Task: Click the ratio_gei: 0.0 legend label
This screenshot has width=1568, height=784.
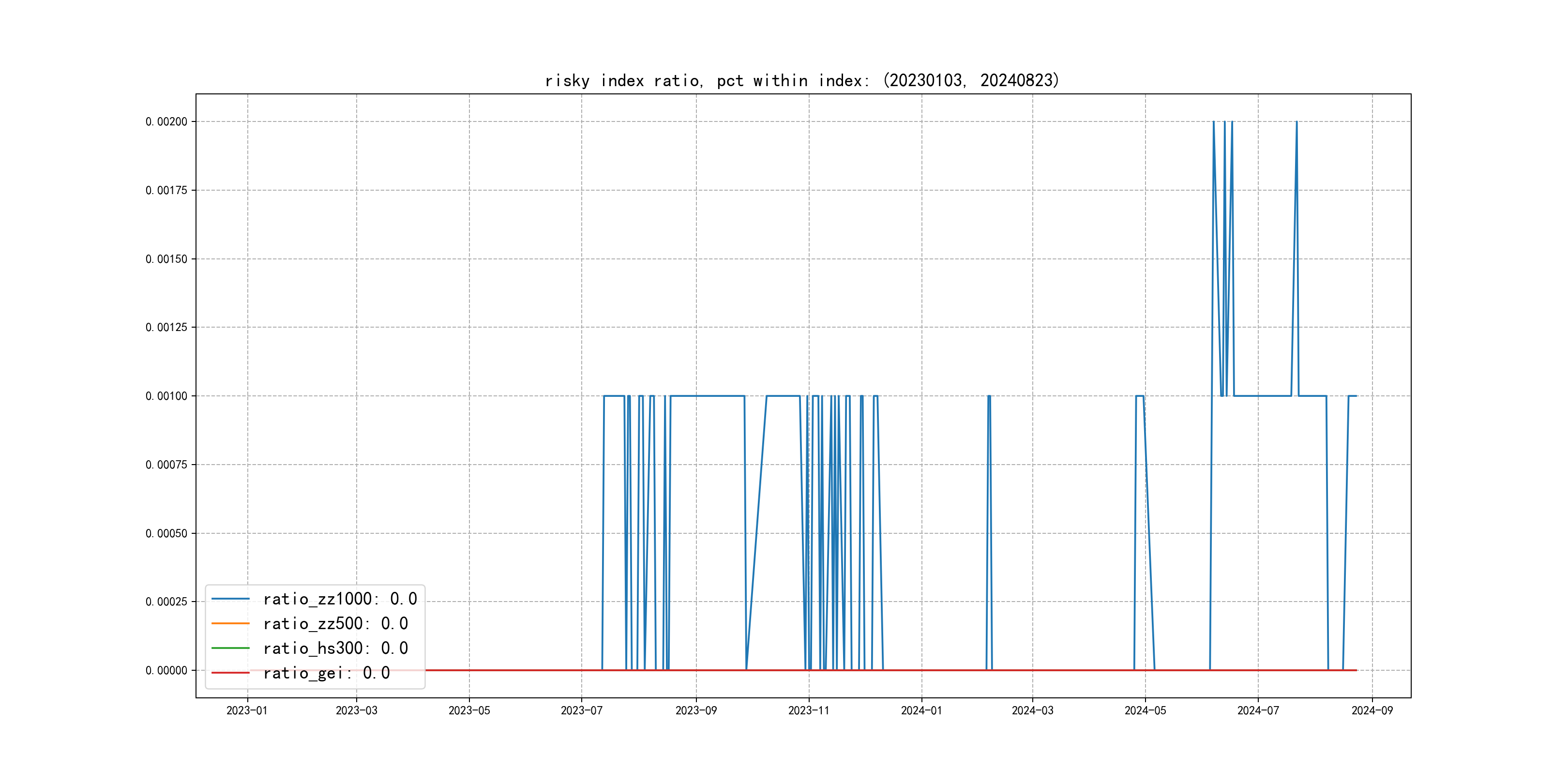Action: (x=326, y=673)
